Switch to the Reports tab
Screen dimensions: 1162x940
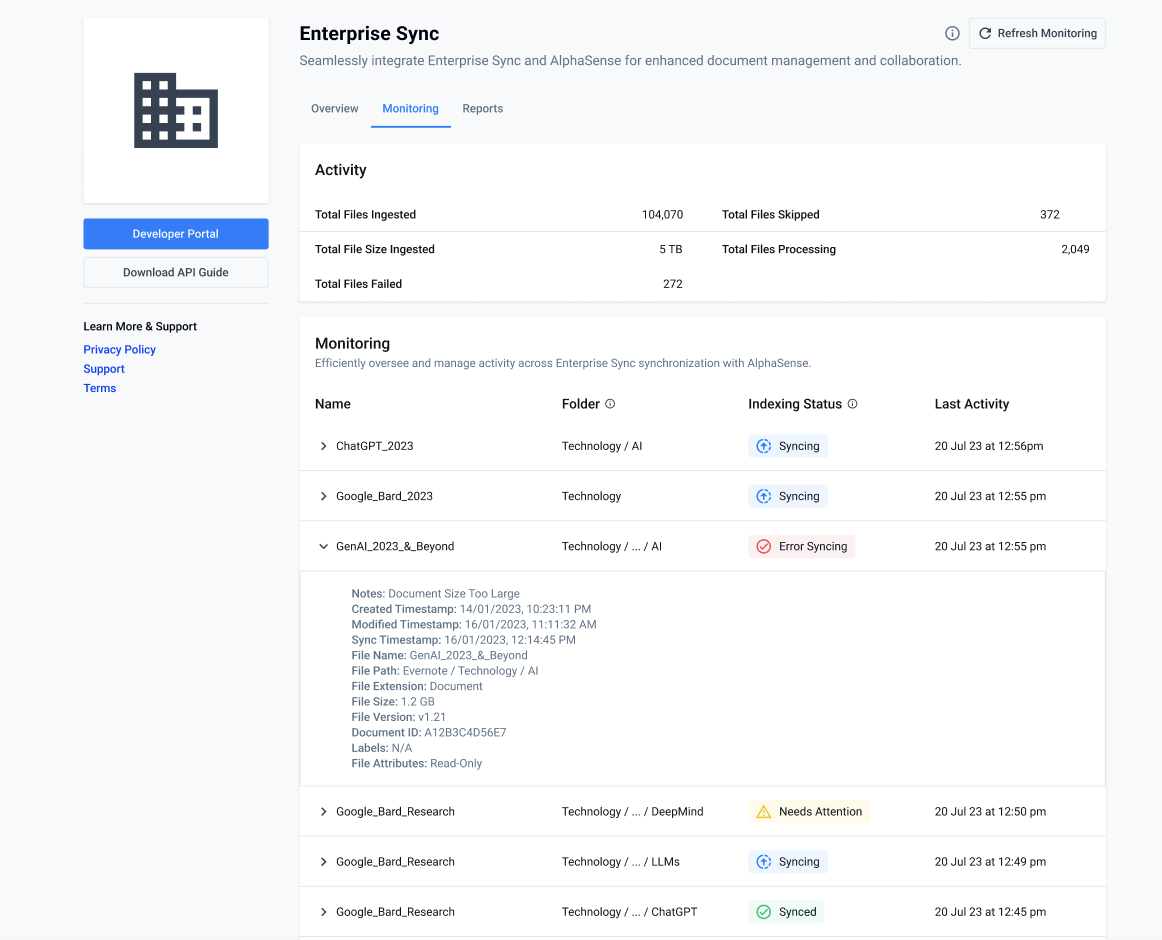pos(482,108)
